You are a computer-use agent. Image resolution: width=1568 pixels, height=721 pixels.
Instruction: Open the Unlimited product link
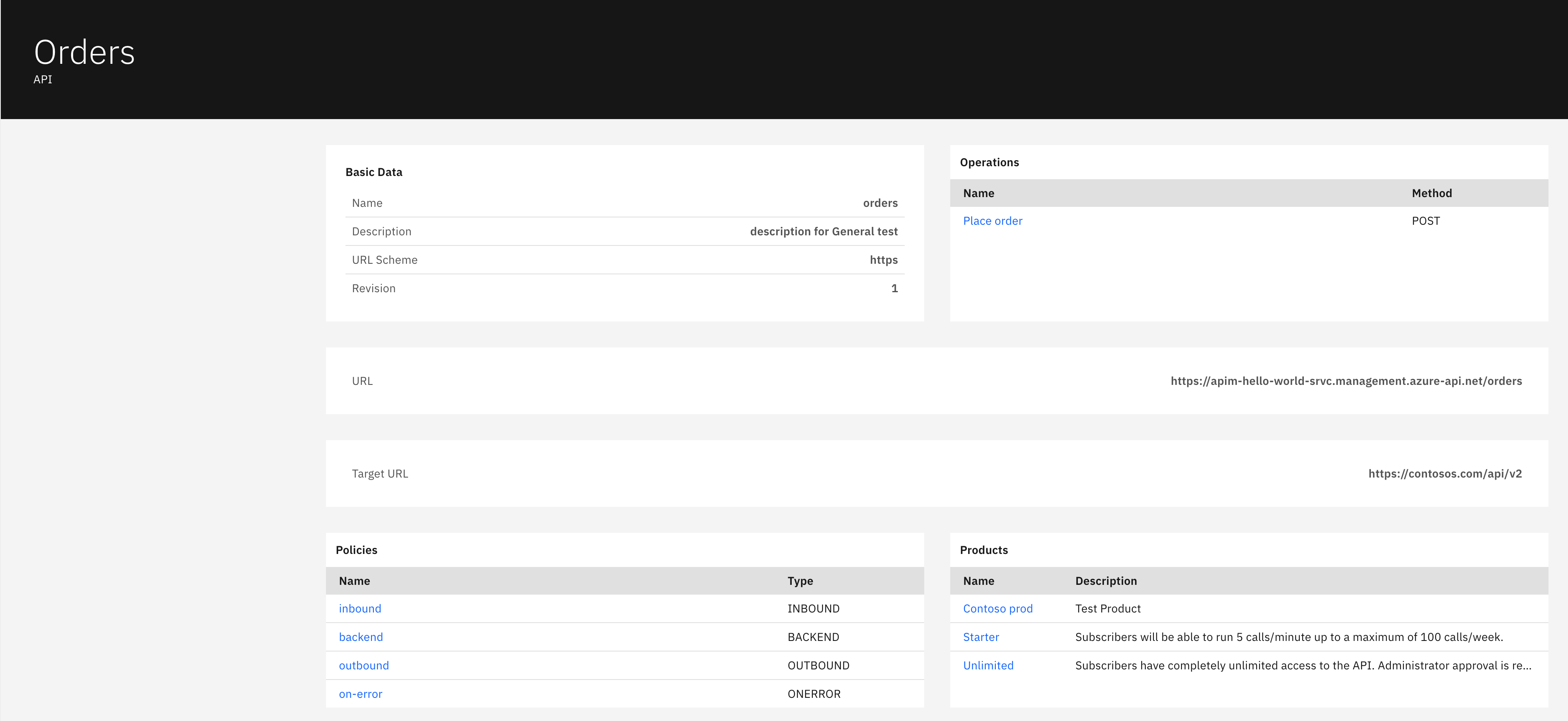point(988,666)
